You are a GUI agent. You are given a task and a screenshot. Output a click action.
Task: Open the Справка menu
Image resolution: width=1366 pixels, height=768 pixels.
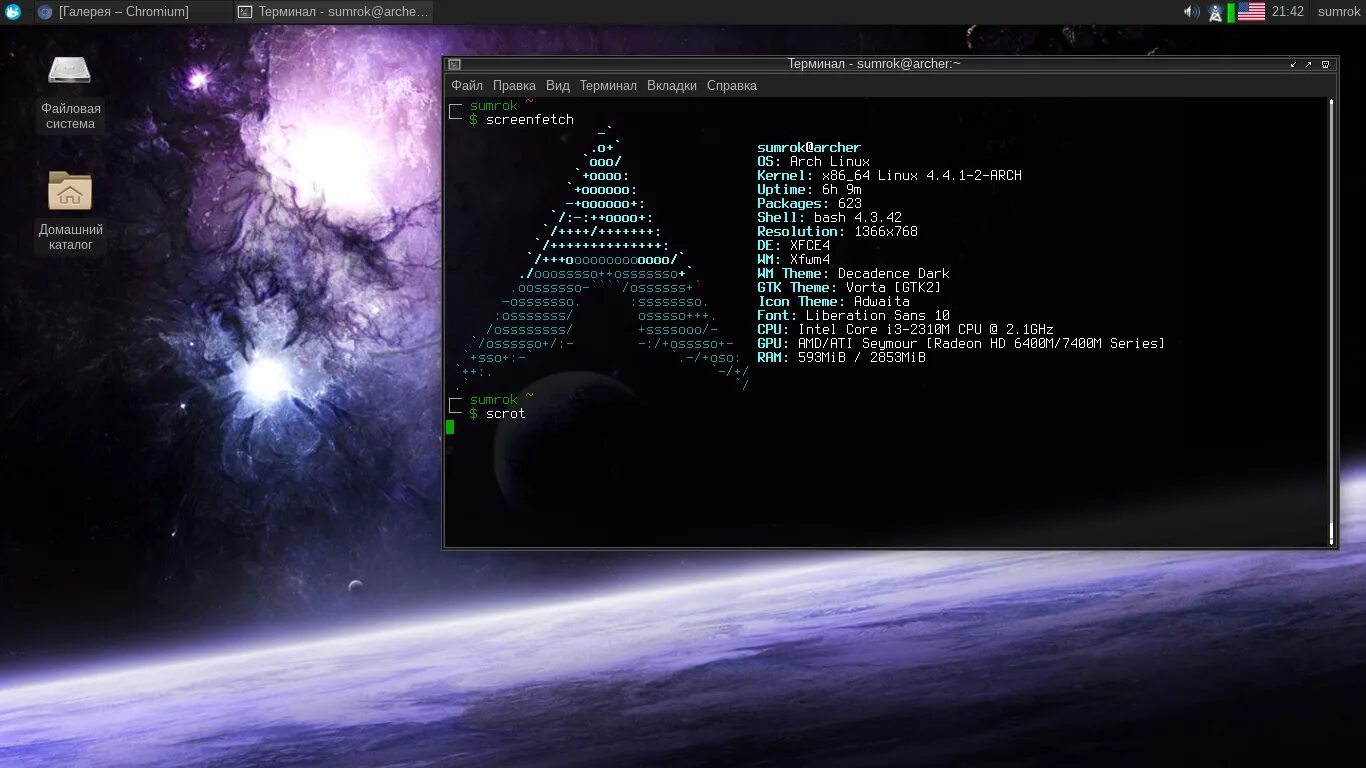732,86
